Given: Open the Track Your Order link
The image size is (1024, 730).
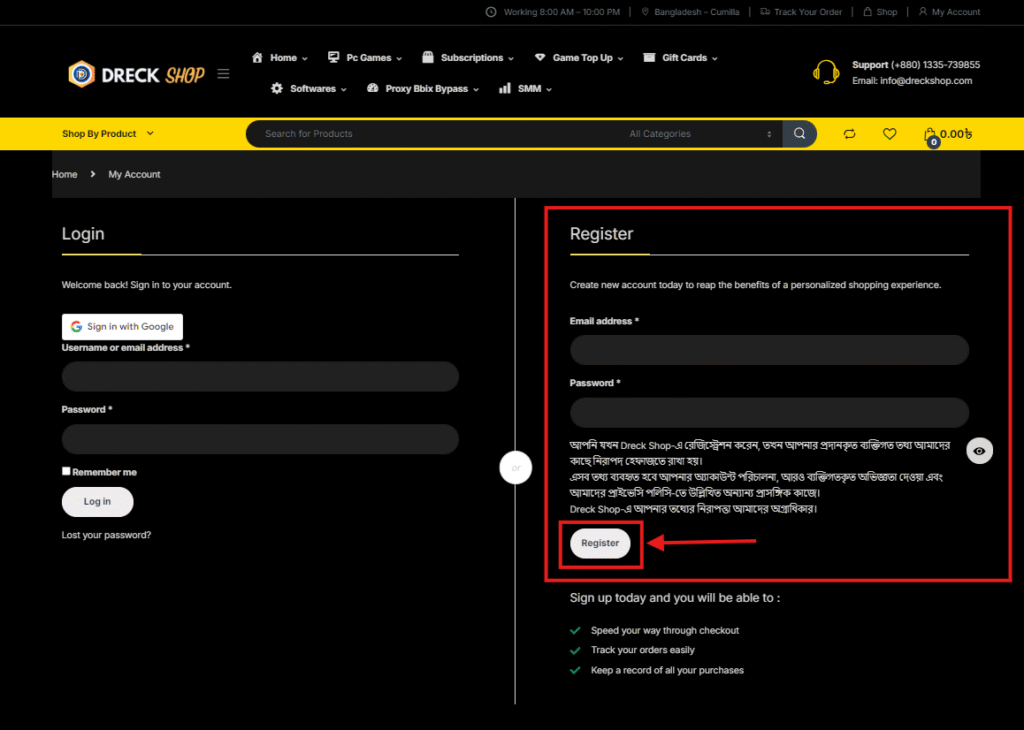Looking at the screenshot, I should pos(808,12).
